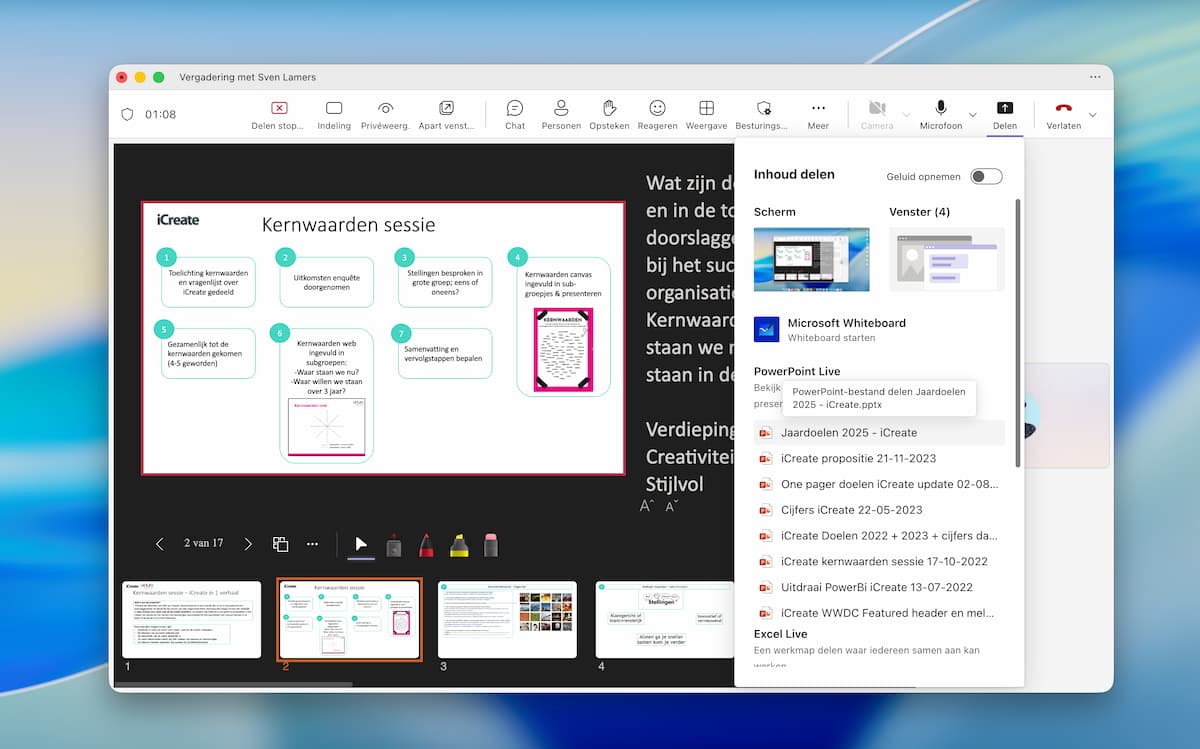
Task: Open the Indeling layout menu
Action: (x=334, y=113)
